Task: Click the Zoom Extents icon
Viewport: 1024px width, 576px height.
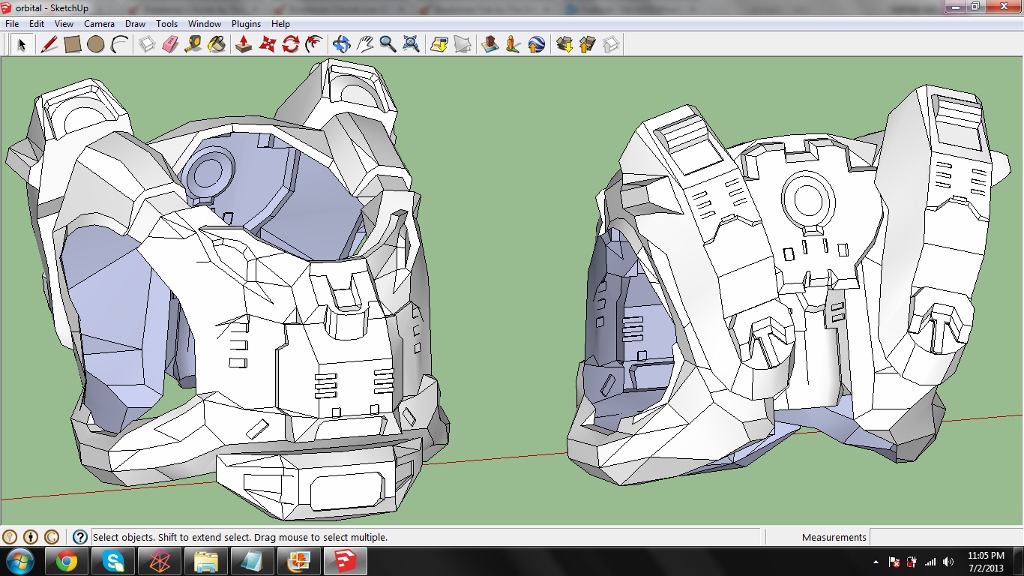Action: (x=411, y=44)
